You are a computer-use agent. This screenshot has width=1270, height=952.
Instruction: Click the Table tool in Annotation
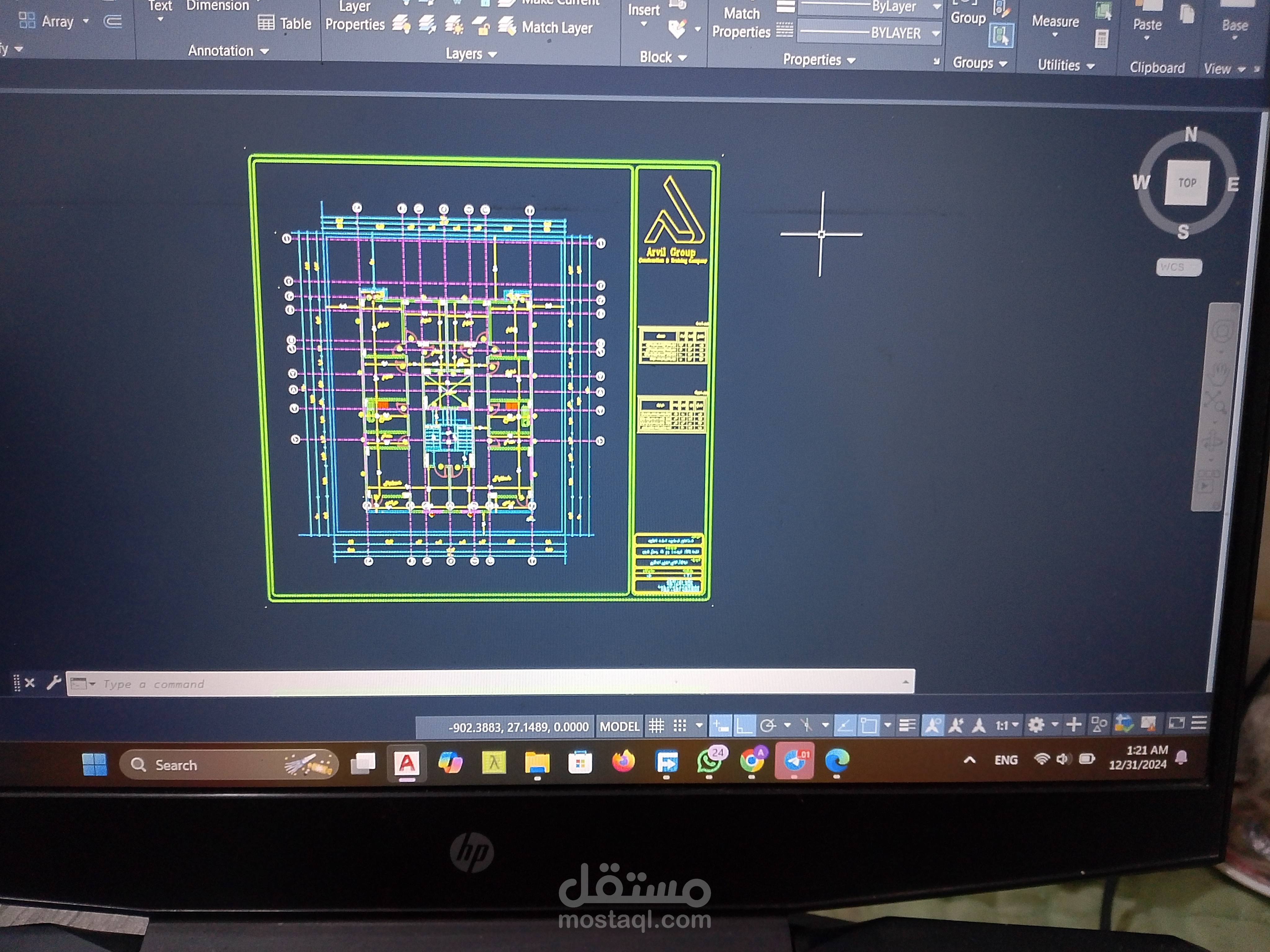(x=285, y=24)
